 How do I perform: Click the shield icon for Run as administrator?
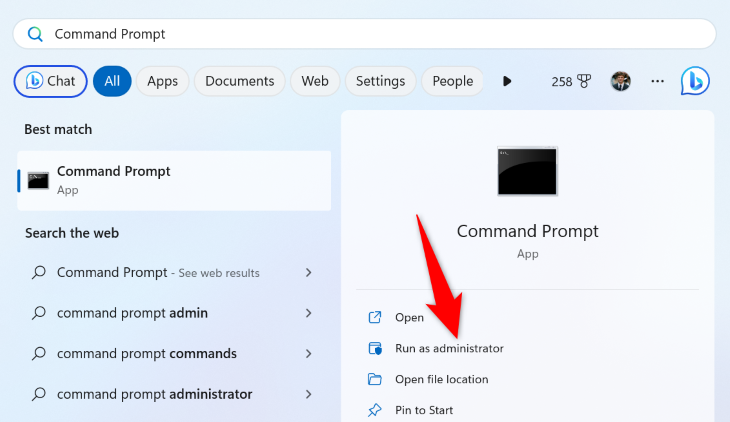point(375,348)
